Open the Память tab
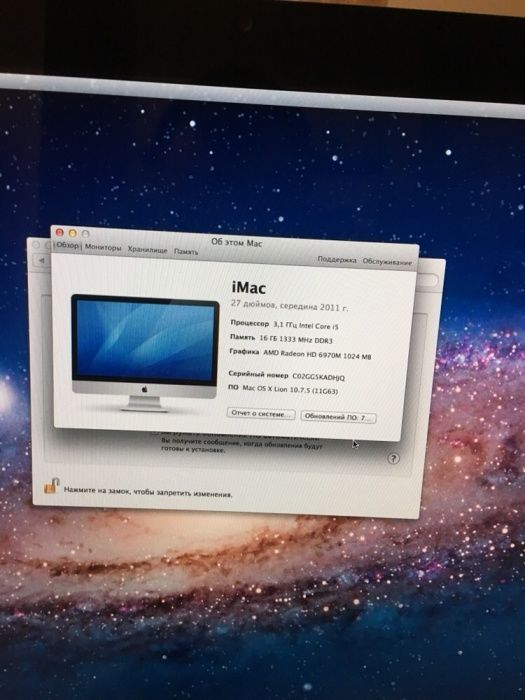The height and width of the screenshot is (700, 525). 186,252
